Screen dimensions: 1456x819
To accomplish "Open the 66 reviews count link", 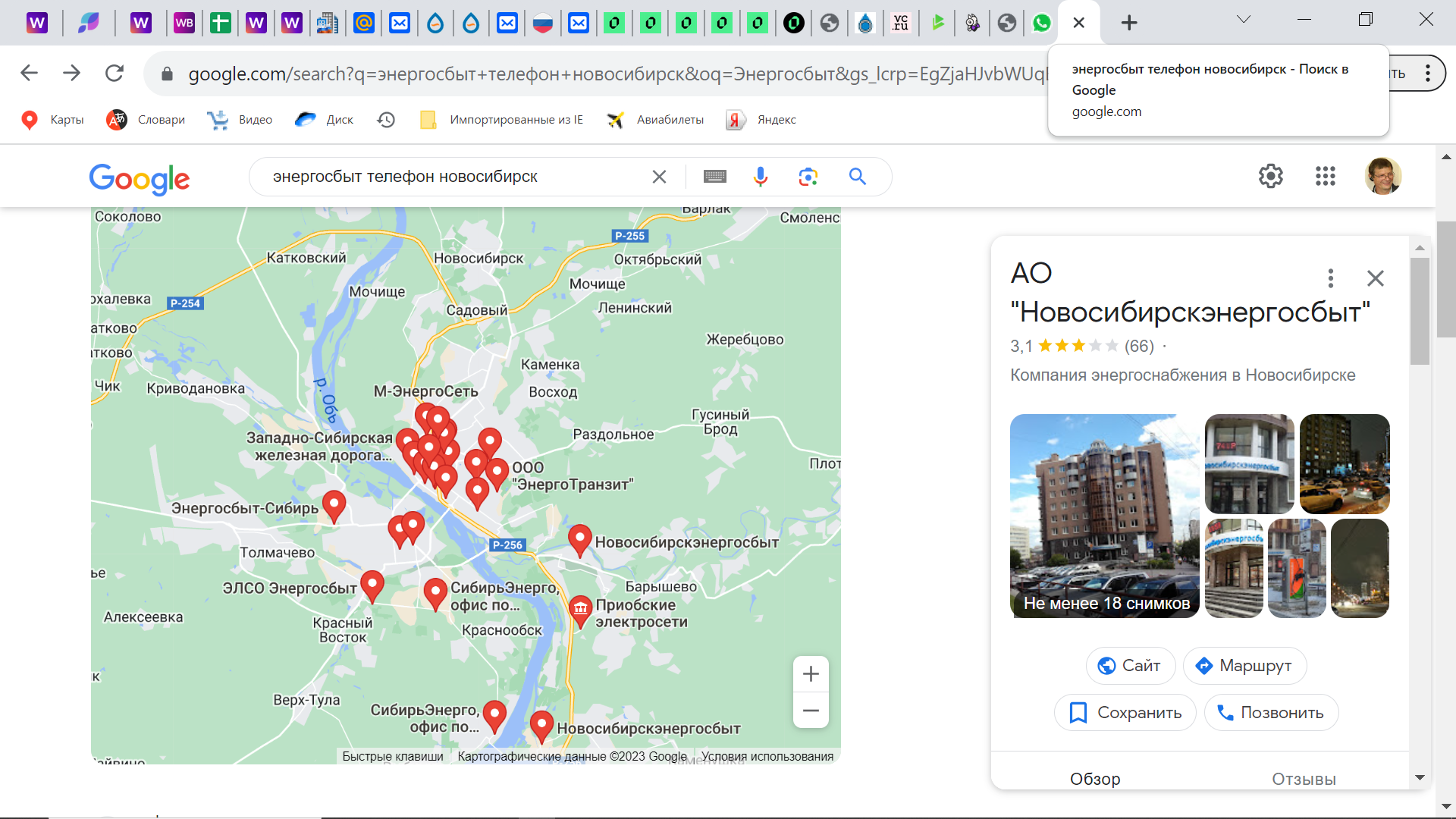I will point(1139,347).
